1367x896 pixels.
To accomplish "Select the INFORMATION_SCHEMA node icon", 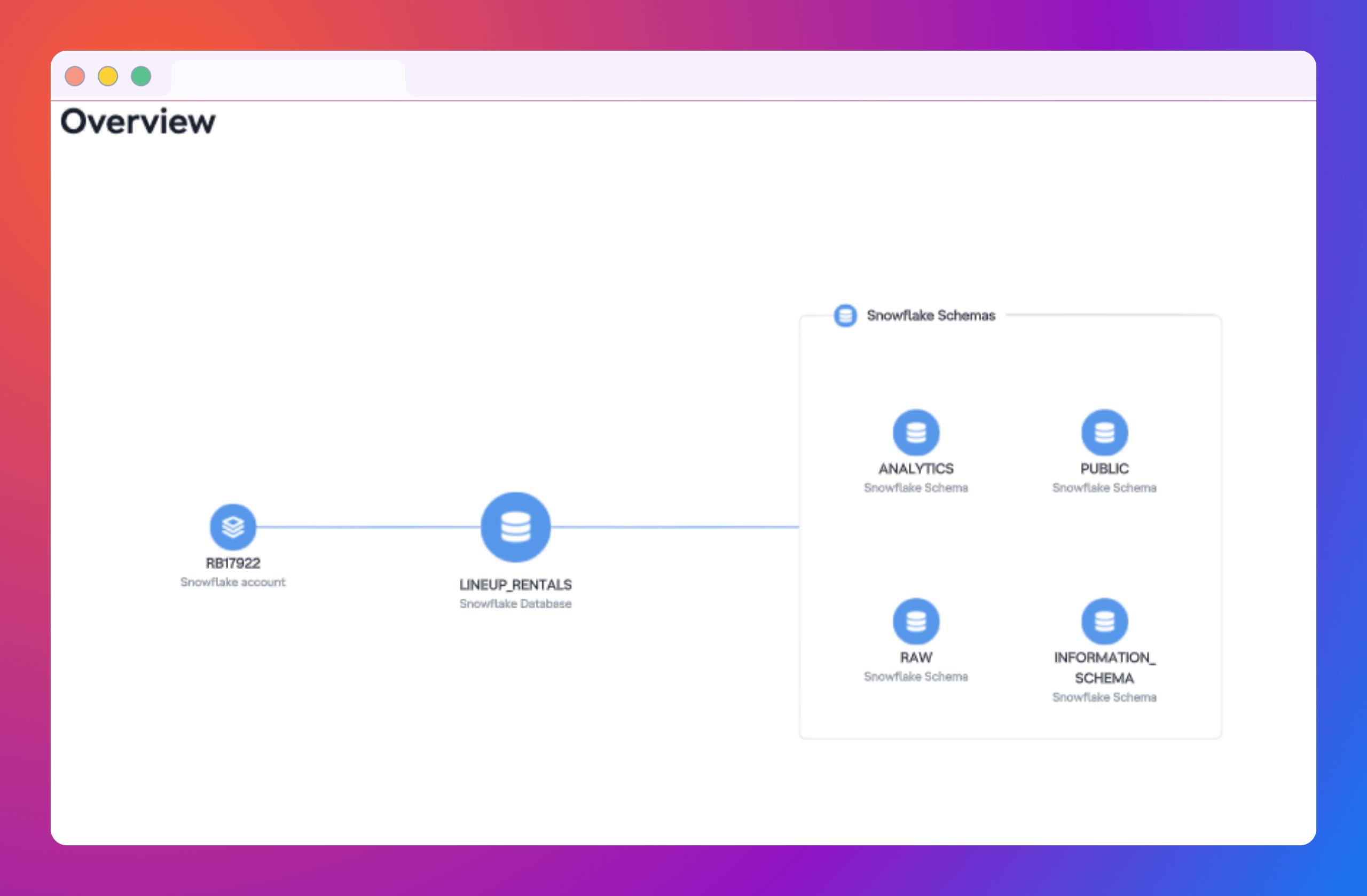I will [1104, 621].
